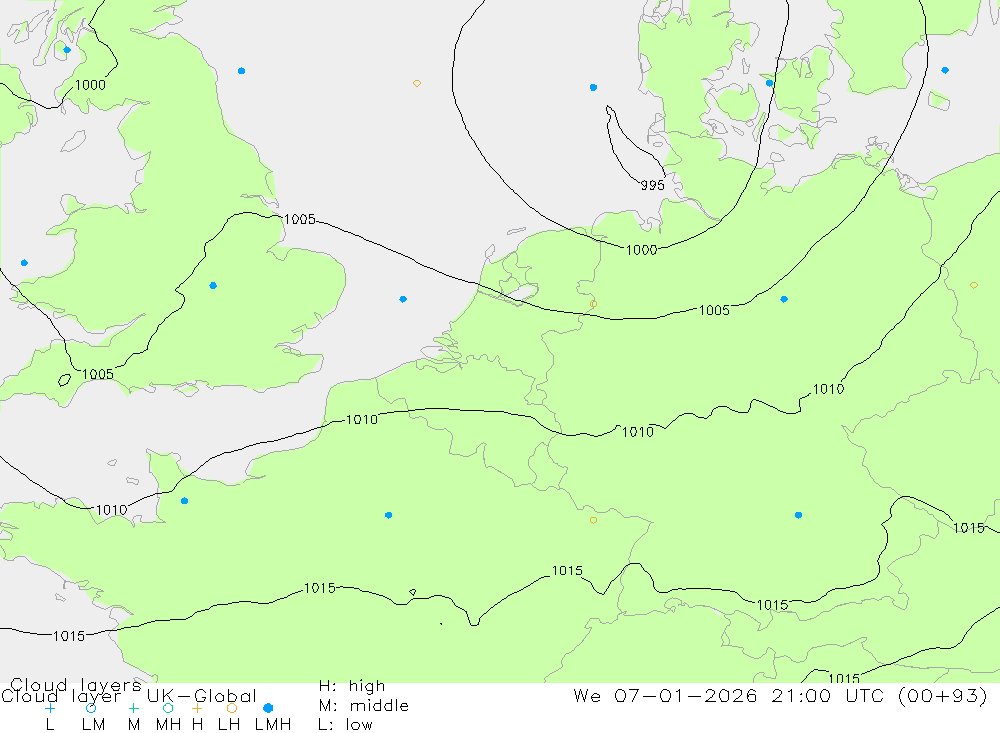Click the 1005 label over southwest England
The image size is (1000, 733).
pyautogui.click(x=98, y=374)
